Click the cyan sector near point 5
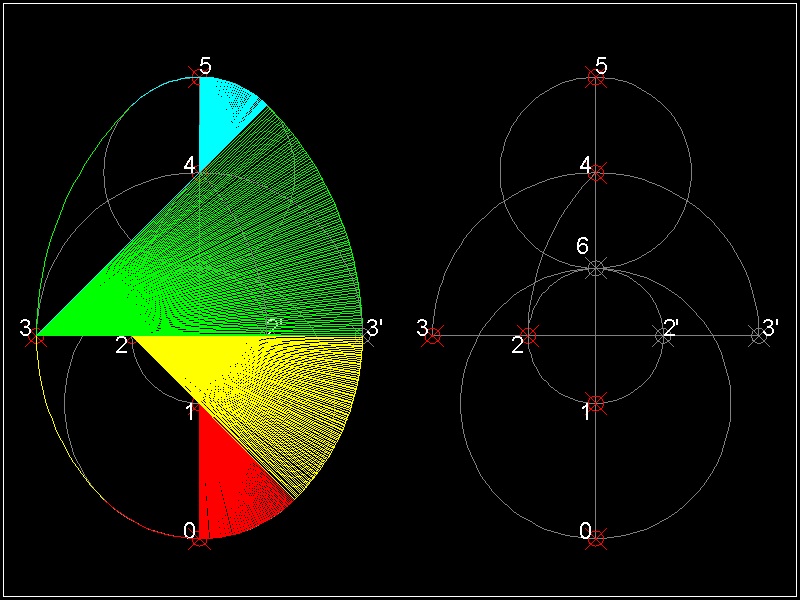This screenshot has width=800, height=600. 218,115
